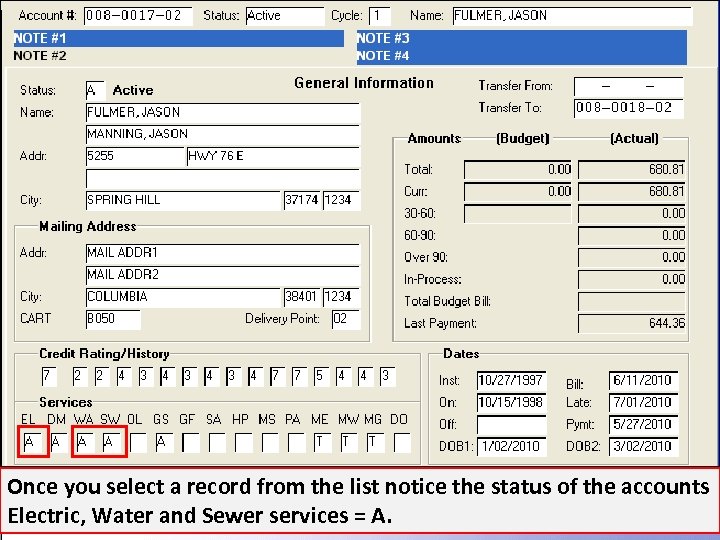The height and width of the screenshot is (540, 720).
Task: Click the General Information status code field A
Action: 96,90
